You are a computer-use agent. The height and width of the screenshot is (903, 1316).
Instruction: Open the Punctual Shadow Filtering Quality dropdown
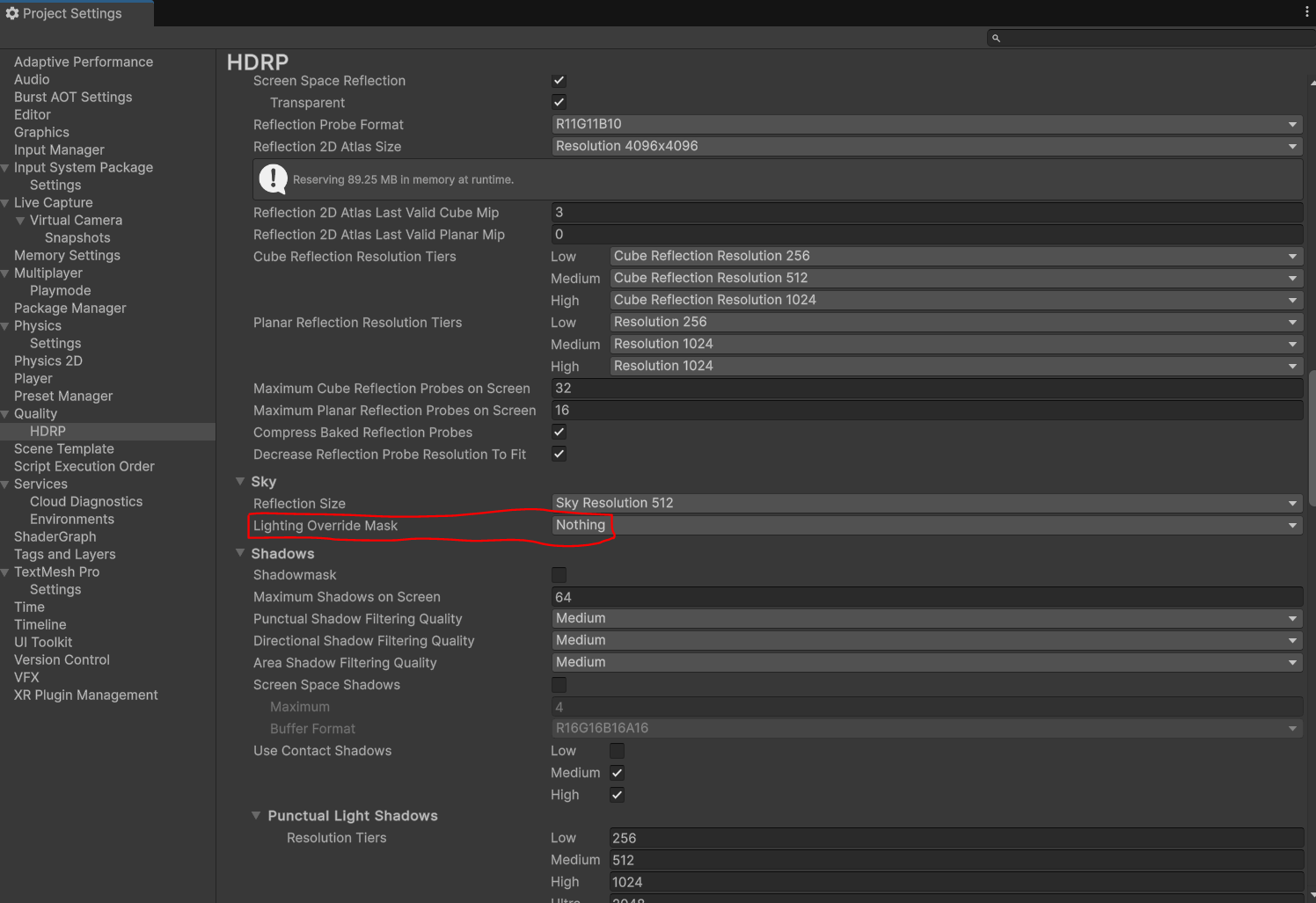tap(924, 618)
